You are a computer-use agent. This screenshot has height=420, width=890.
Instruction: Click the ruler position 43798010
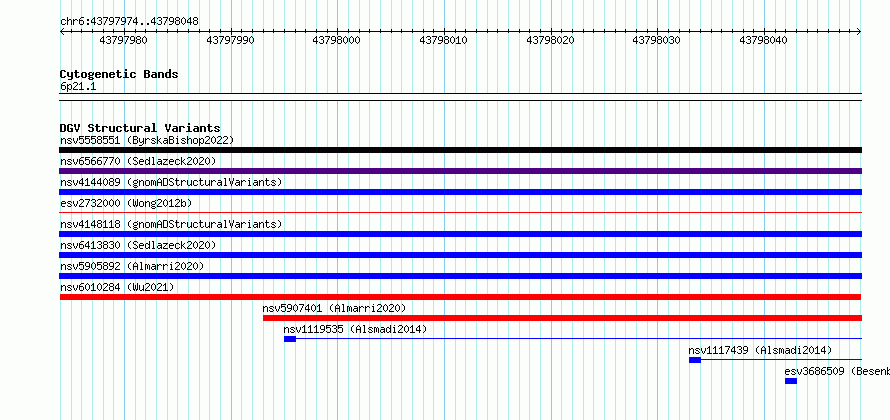click(443, 40)
